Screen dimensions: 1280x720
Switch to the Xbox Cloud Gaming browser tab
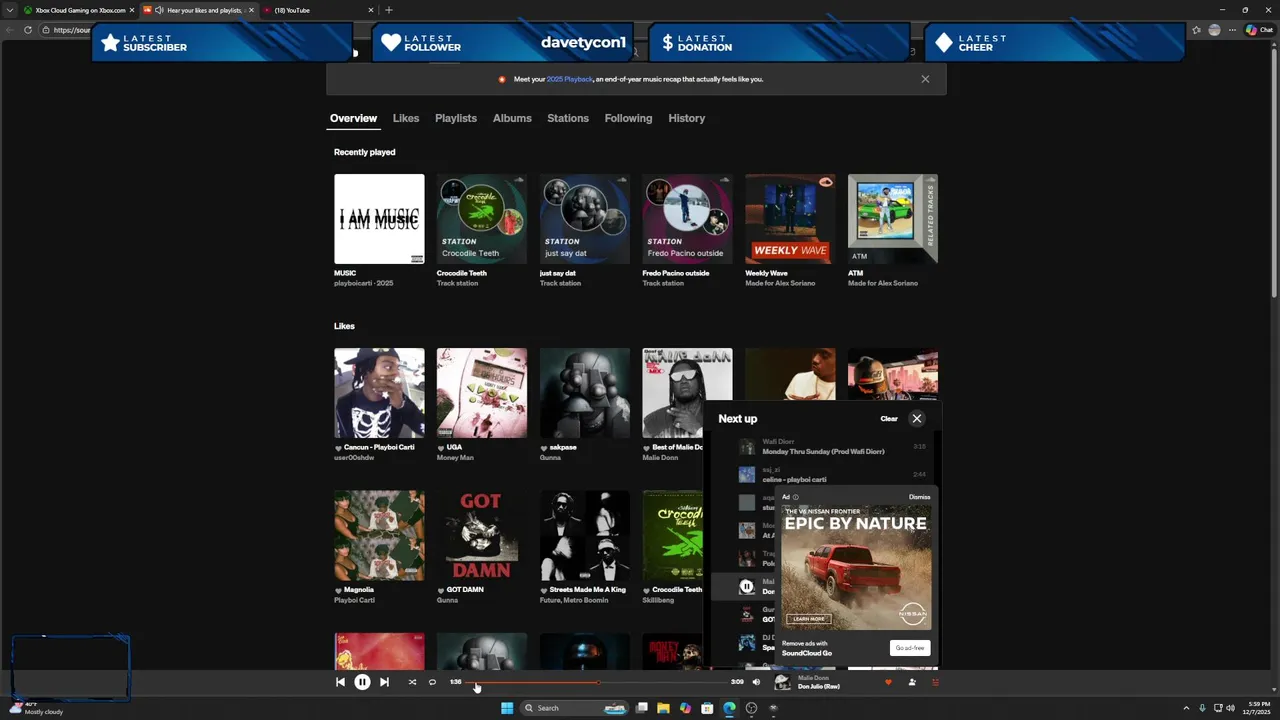[x=78, y=10]
